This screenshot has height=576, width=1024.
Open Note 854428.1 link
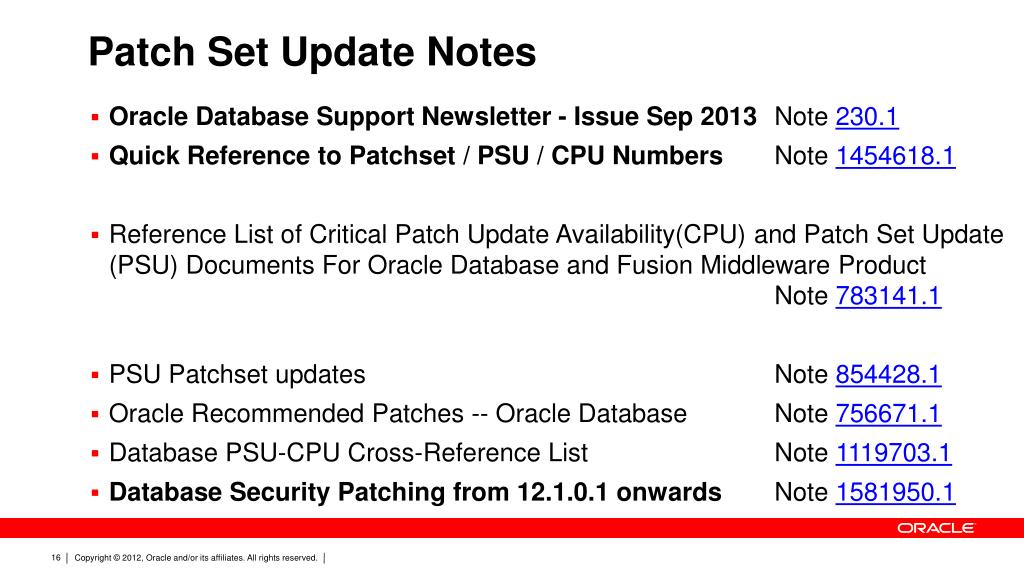click(x=888, y=374)
